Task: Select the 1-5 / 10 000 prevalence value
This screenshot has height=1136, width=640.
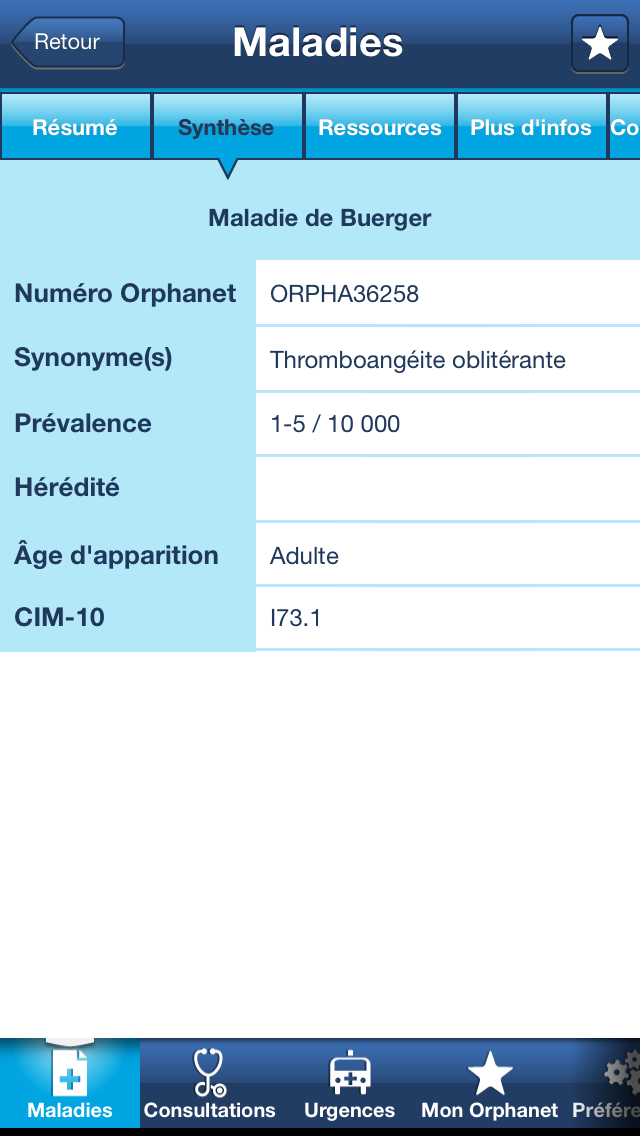Action: [336, 424]
